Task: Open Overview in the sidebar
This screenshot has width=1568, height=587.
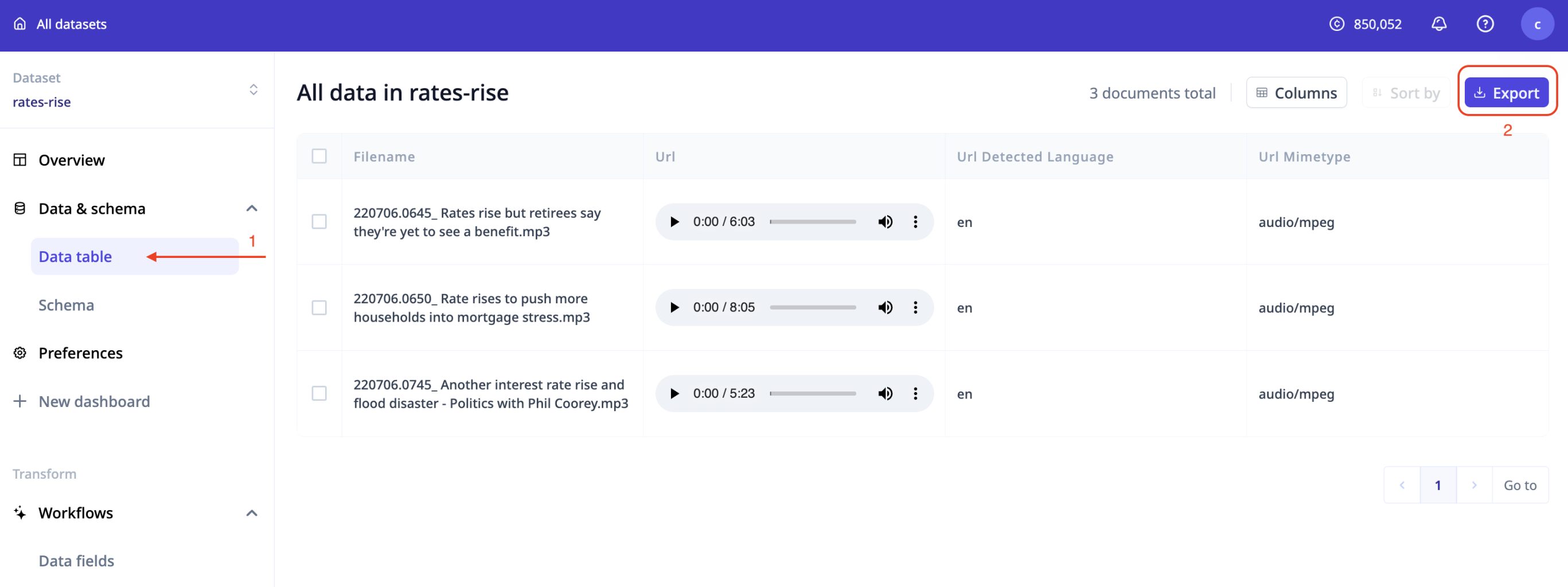Action: pos(71,159)
